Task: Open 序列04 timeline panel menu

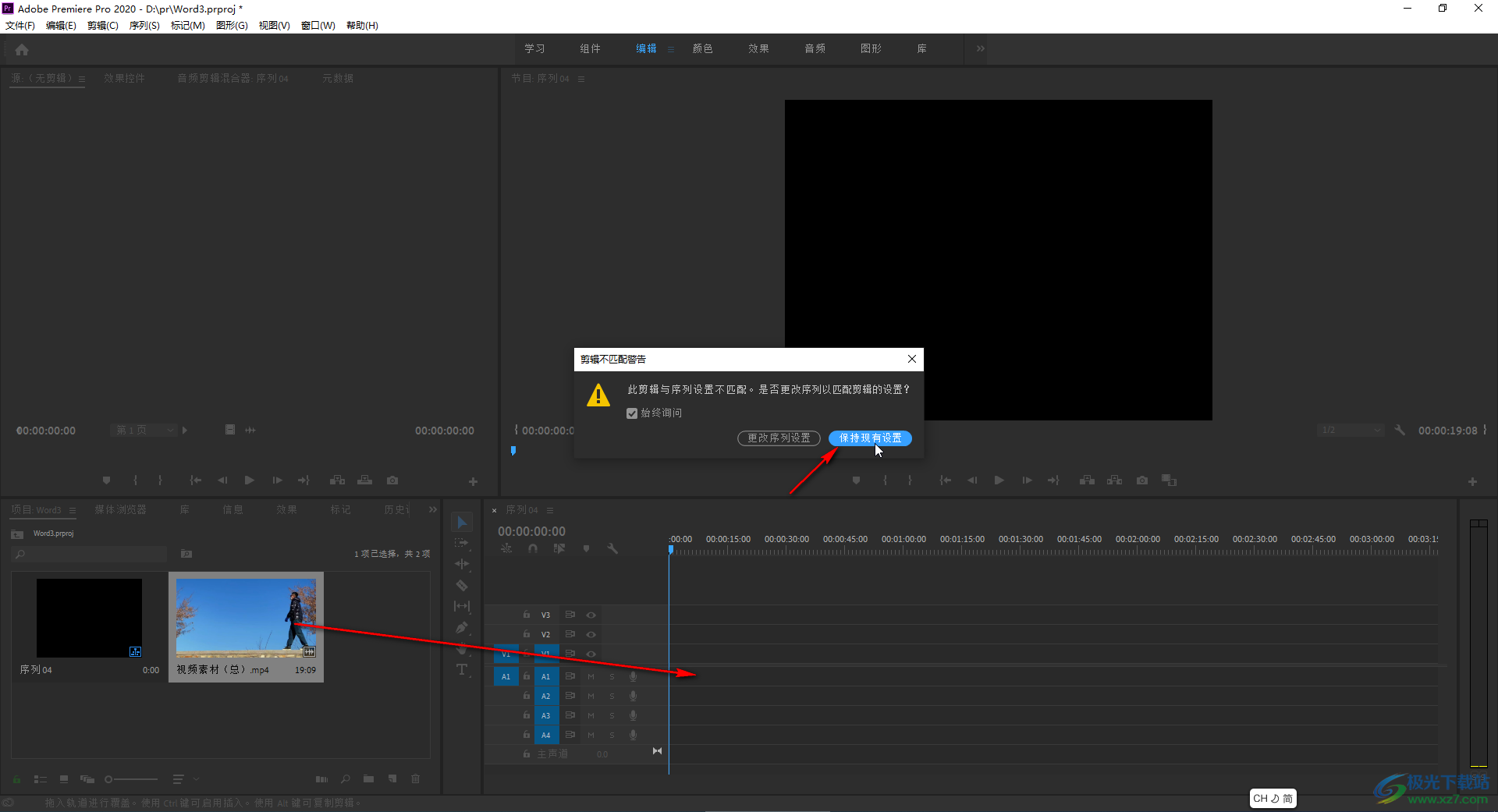Action: tap(550, 510)
